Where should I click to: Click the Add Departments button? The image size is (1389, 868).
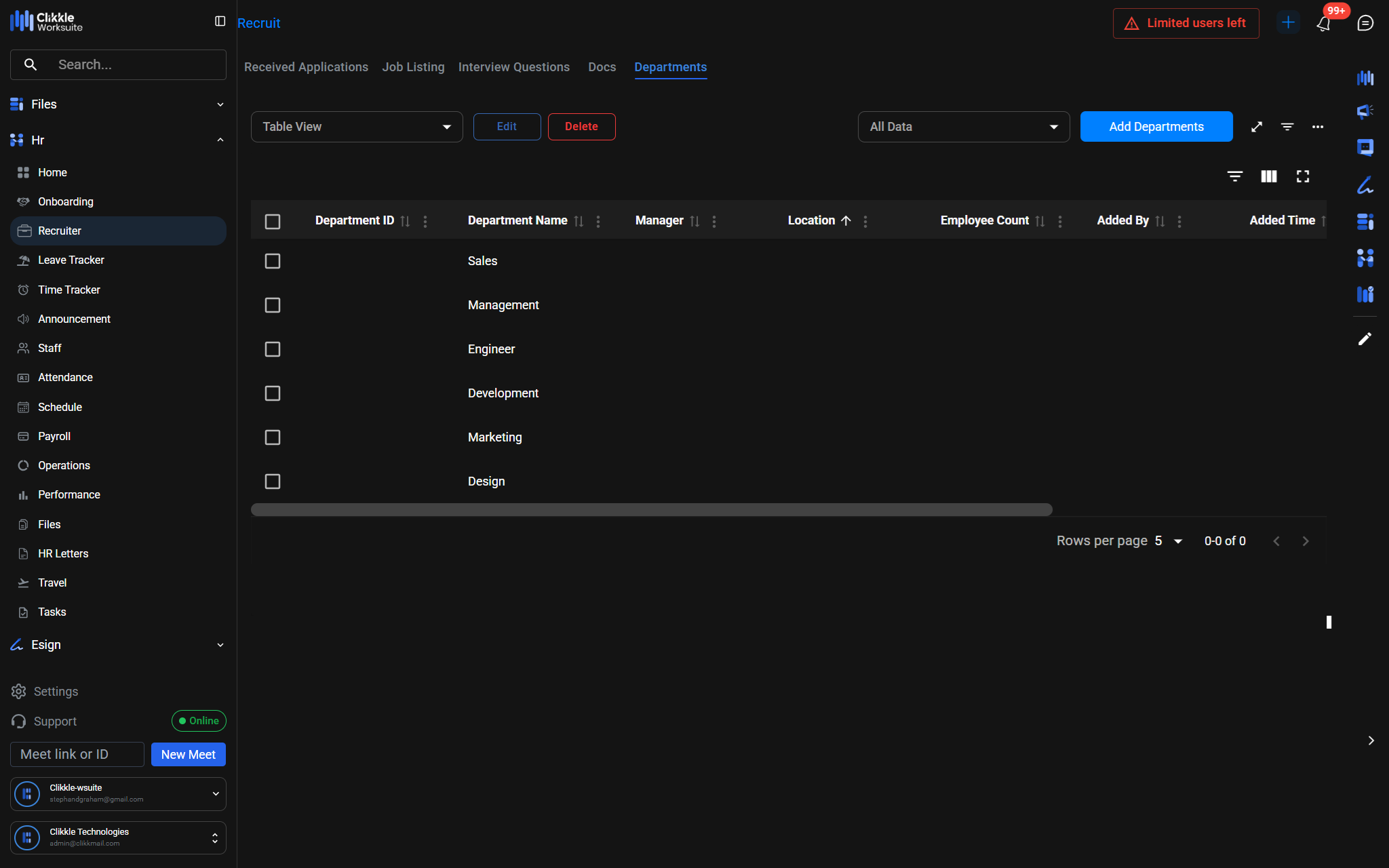coord(1156,127)
